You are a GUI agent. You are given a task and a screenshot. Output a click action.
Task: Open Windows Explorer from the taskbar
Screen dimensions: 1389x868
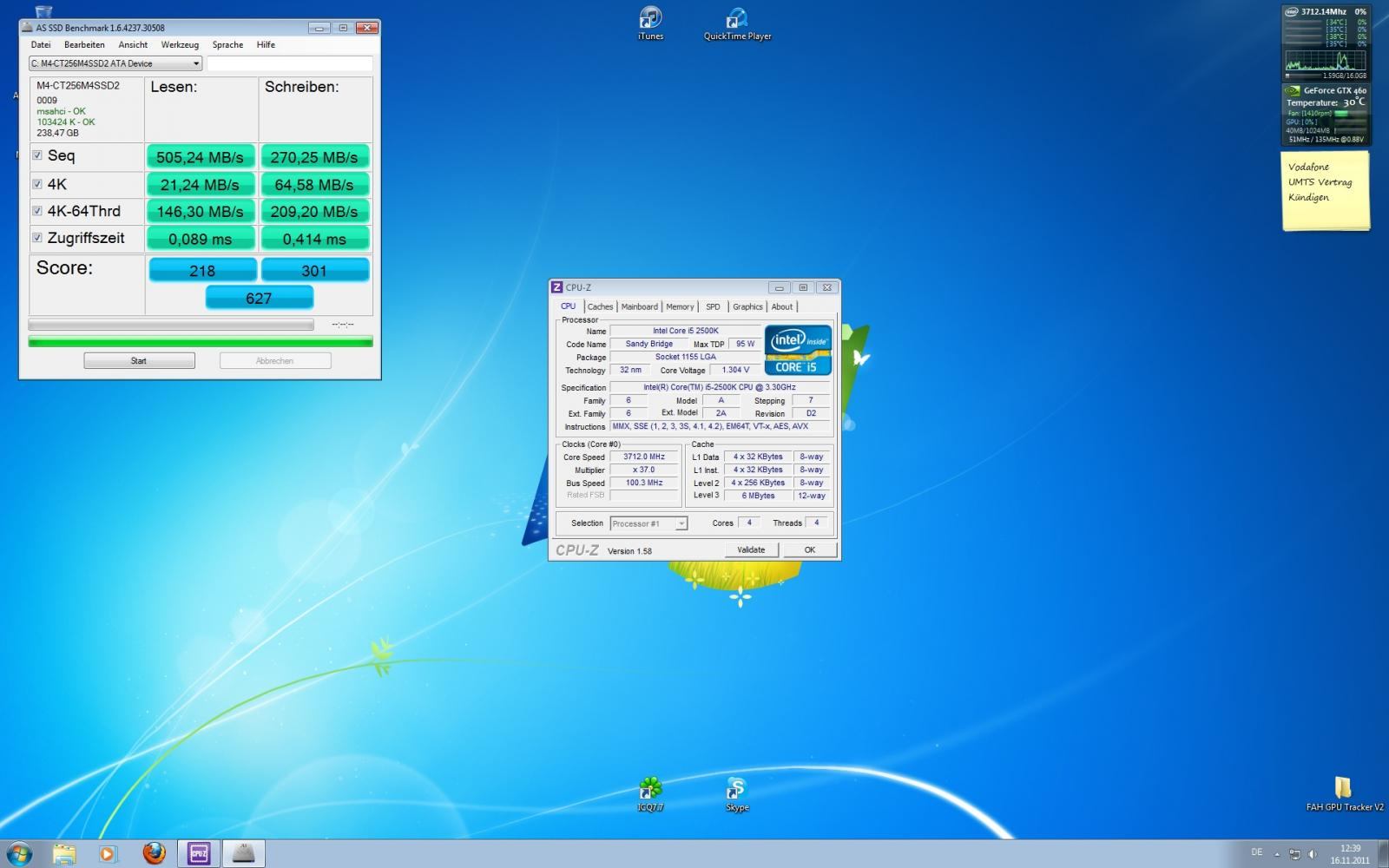click(x=64, y=853)
